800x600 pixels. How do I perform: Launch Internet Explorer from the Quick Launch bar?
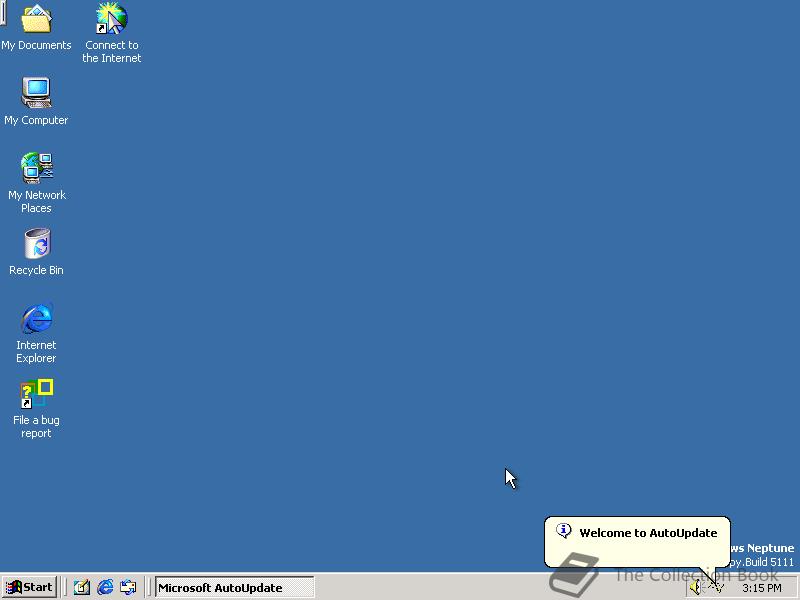click(x=104, y=587)
